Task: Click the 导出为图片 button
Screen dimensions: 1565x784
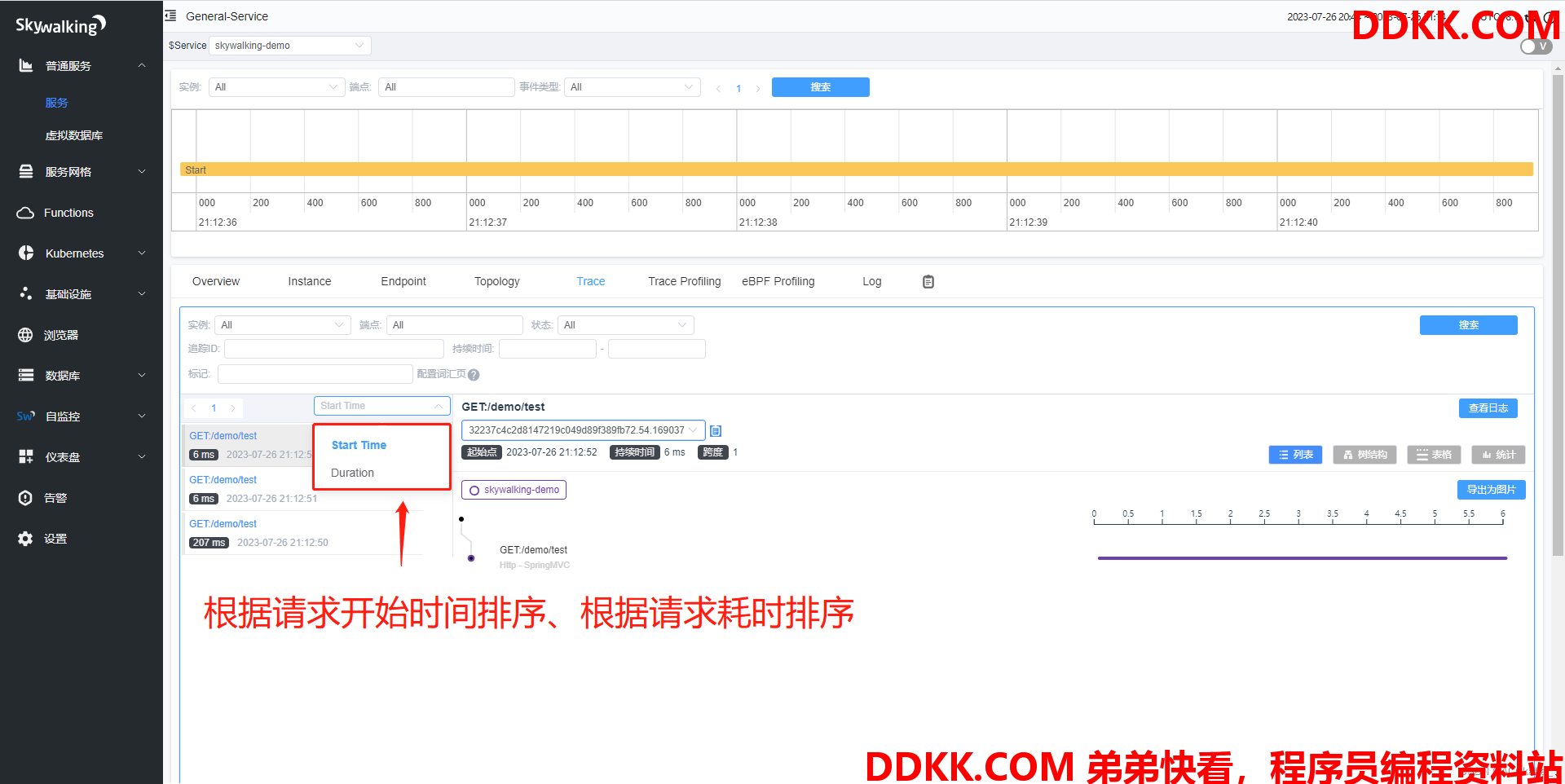Action: pos(1492,490)
